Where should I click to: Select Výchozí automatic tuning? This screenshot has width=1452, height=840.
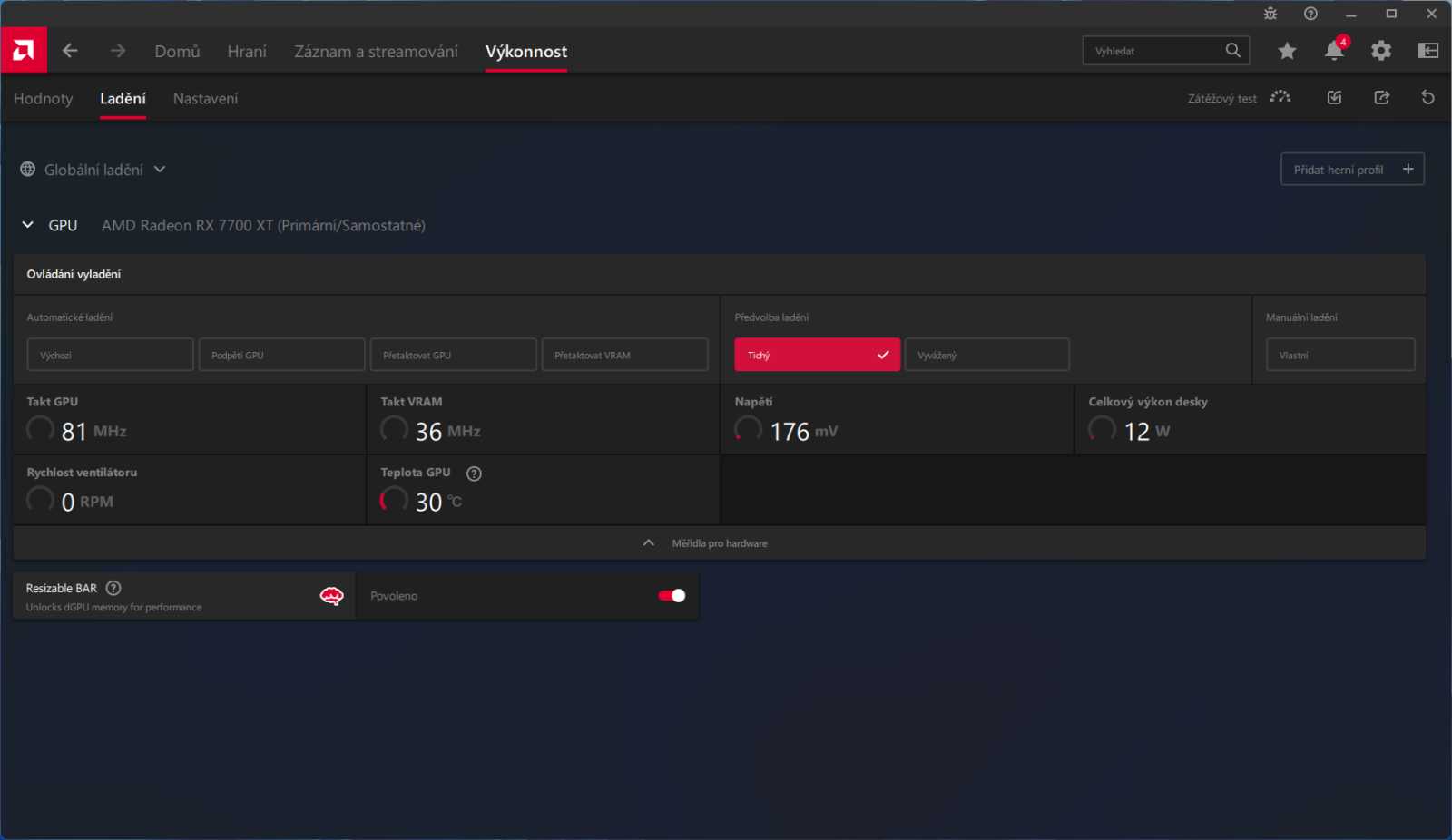point(110,355)
